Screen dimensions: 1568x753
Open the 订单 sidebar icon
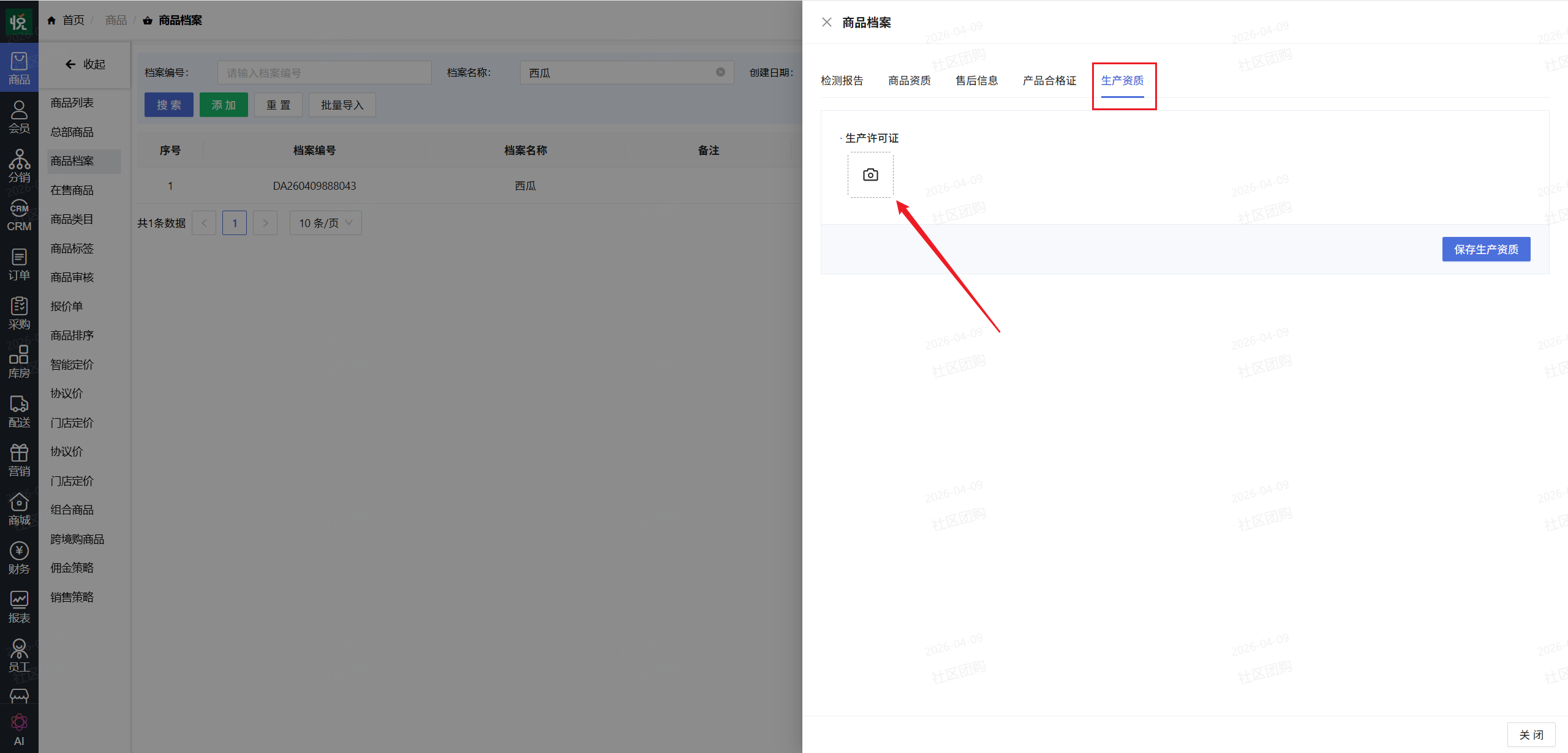coord(19,264)
